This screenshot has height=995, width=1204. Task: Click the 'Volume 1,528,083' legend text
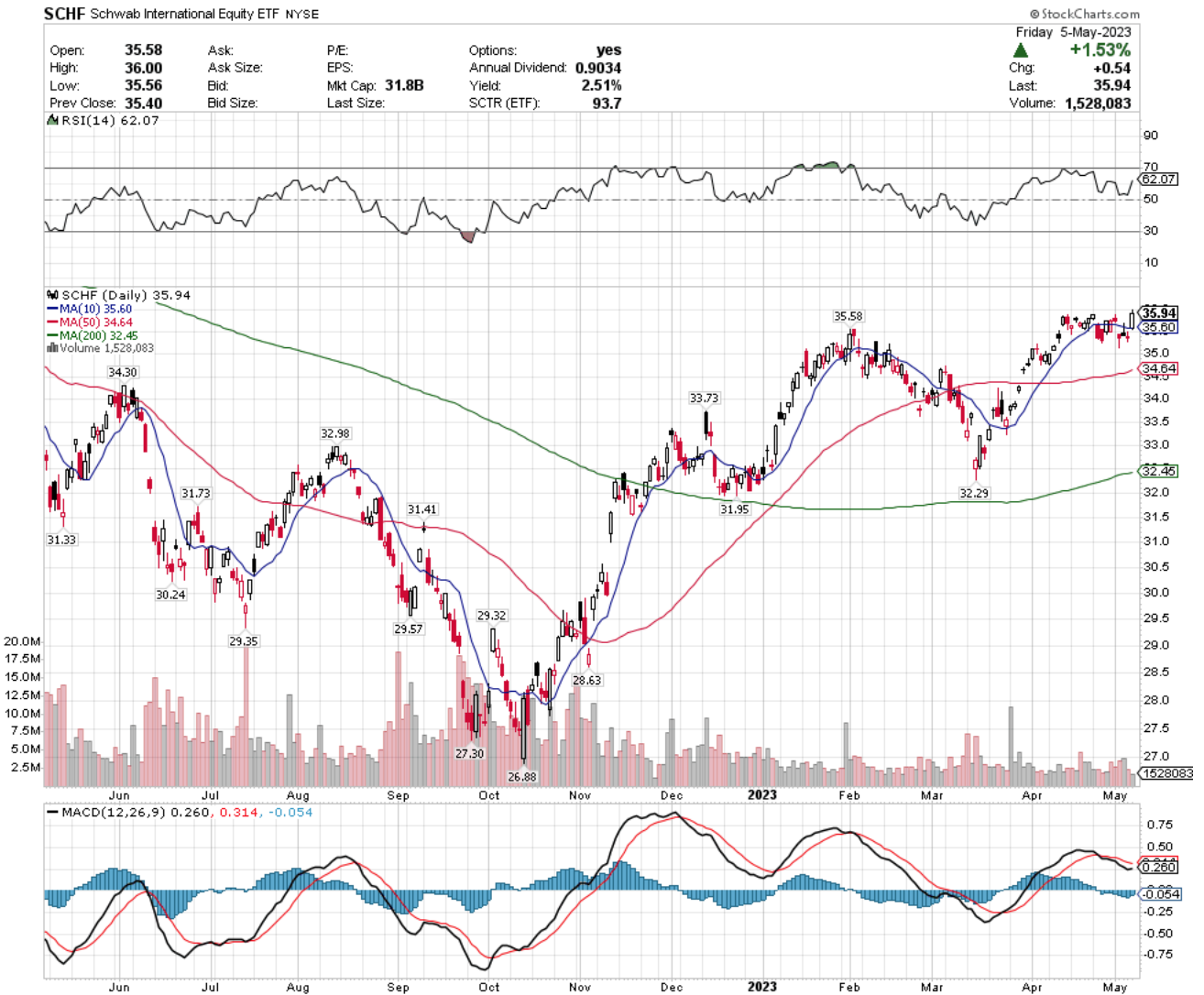click(107, 348)
